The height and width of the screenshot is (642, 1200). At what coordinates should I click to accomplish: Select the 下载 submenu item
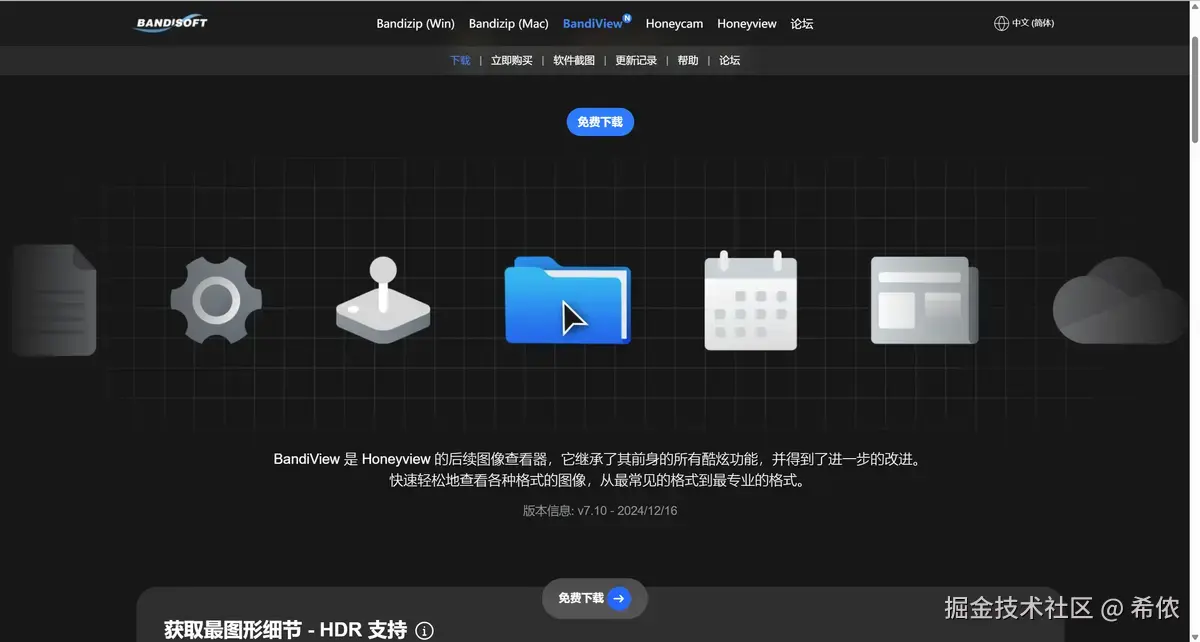pos(460,61)
